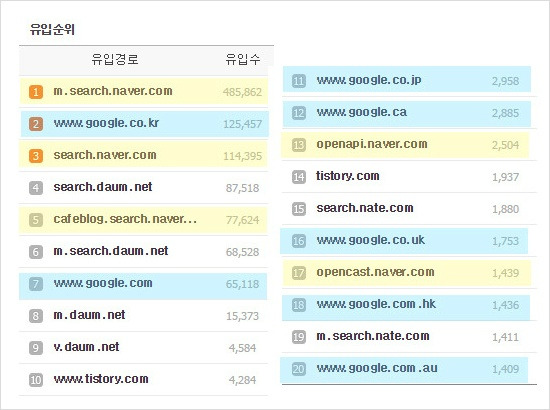Click the 유입경로 column header
Image resolution: width=550 pixels, height=410 pixels.
coord(115,59)
